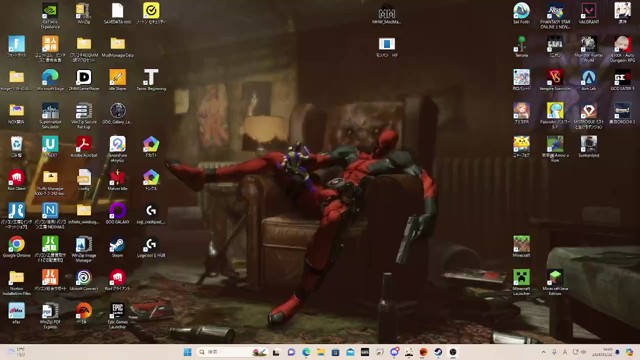Open the Adobe Acrobat desktop icon
The width and height of the screenshot is (640, 360).
(84, 147)
